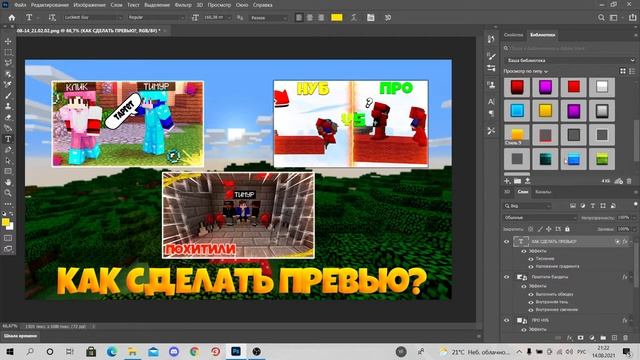Open the Справка menu
The width and height of the screenshot is (640, 360).
[x=262, y=5]
